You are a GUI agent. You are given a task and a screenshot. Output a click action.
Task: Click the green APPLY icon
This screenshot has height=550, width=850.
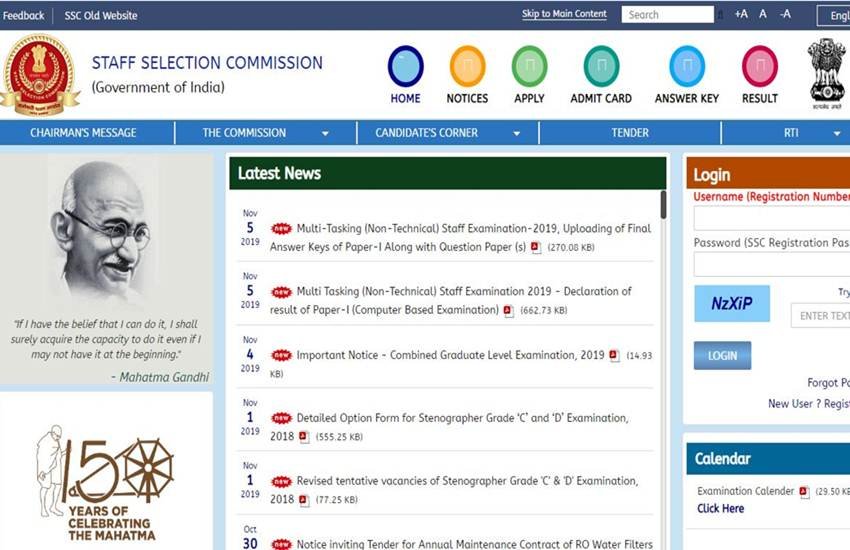pos(529,67)
